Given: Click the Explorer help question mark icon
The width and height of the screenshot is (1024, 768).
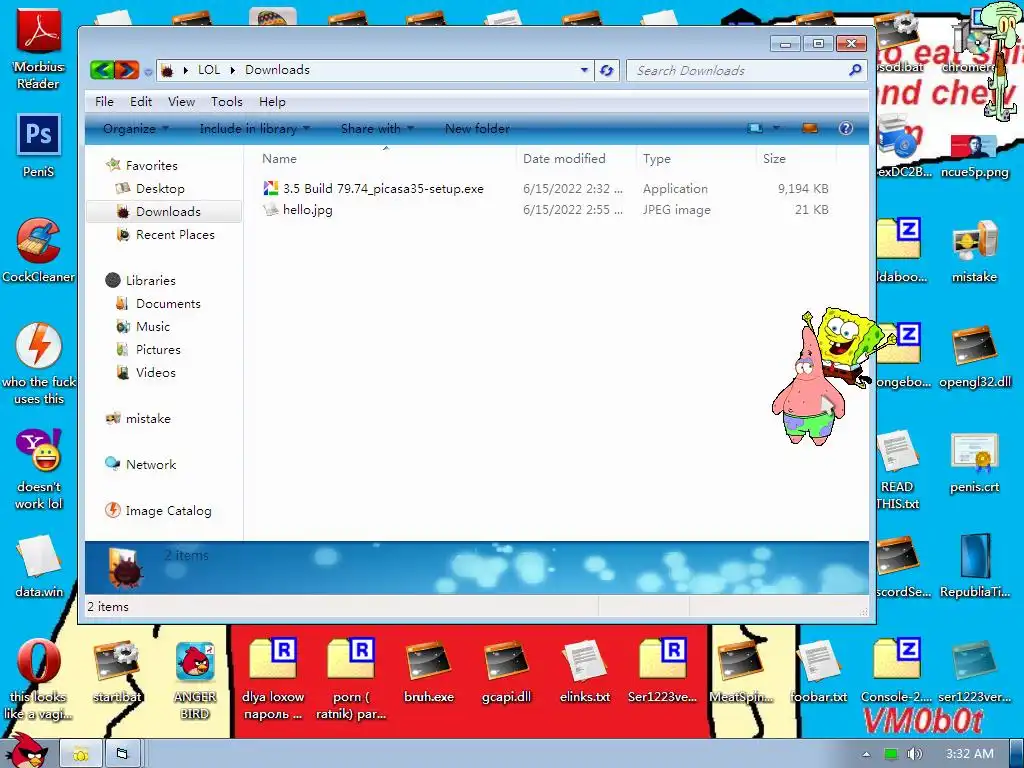Looking at the screenshot, I should pos(846,128).
